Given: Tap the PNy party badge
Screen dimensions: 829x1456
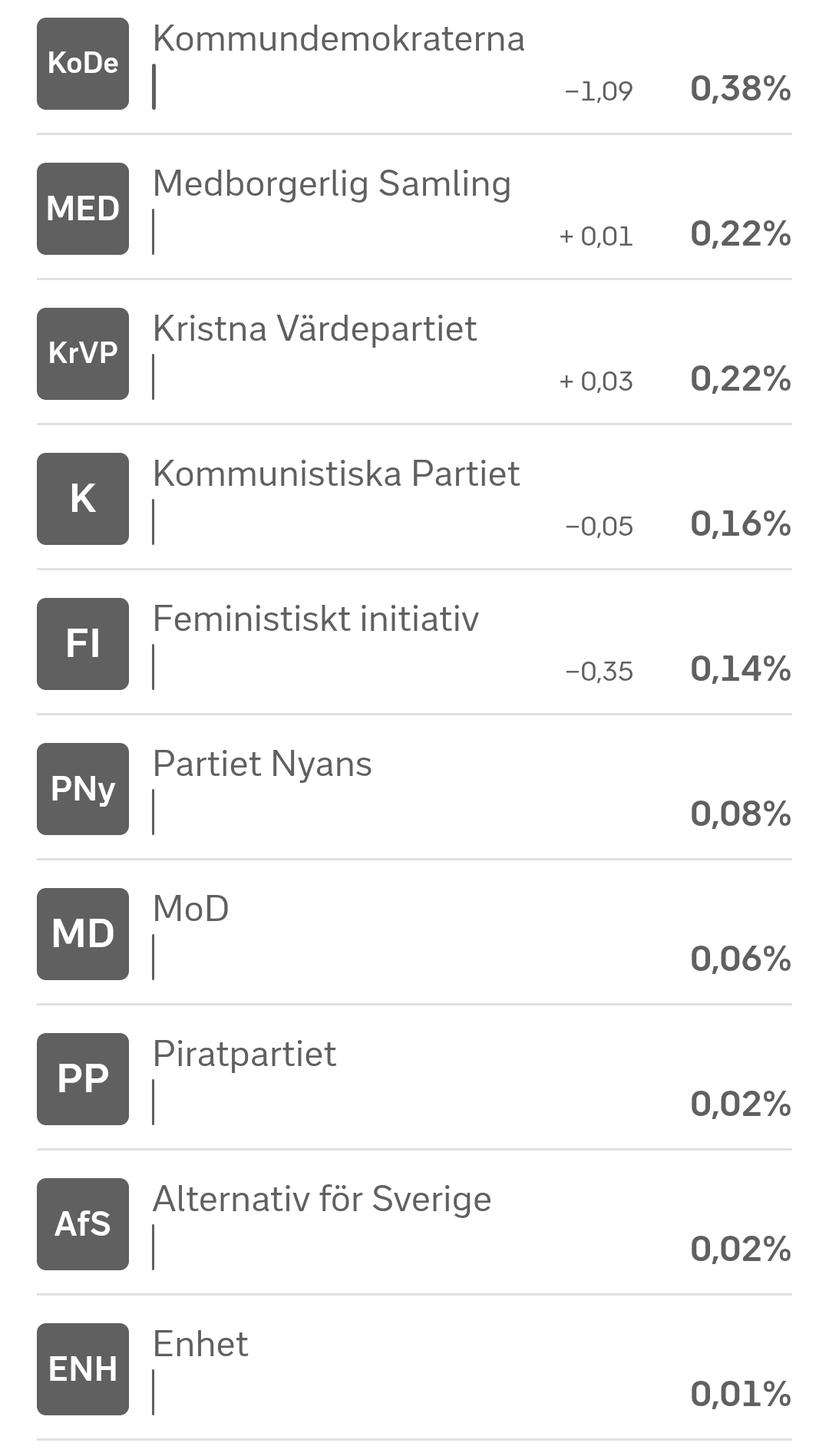Looking at the screenshot, I should (x=83, y=789).
